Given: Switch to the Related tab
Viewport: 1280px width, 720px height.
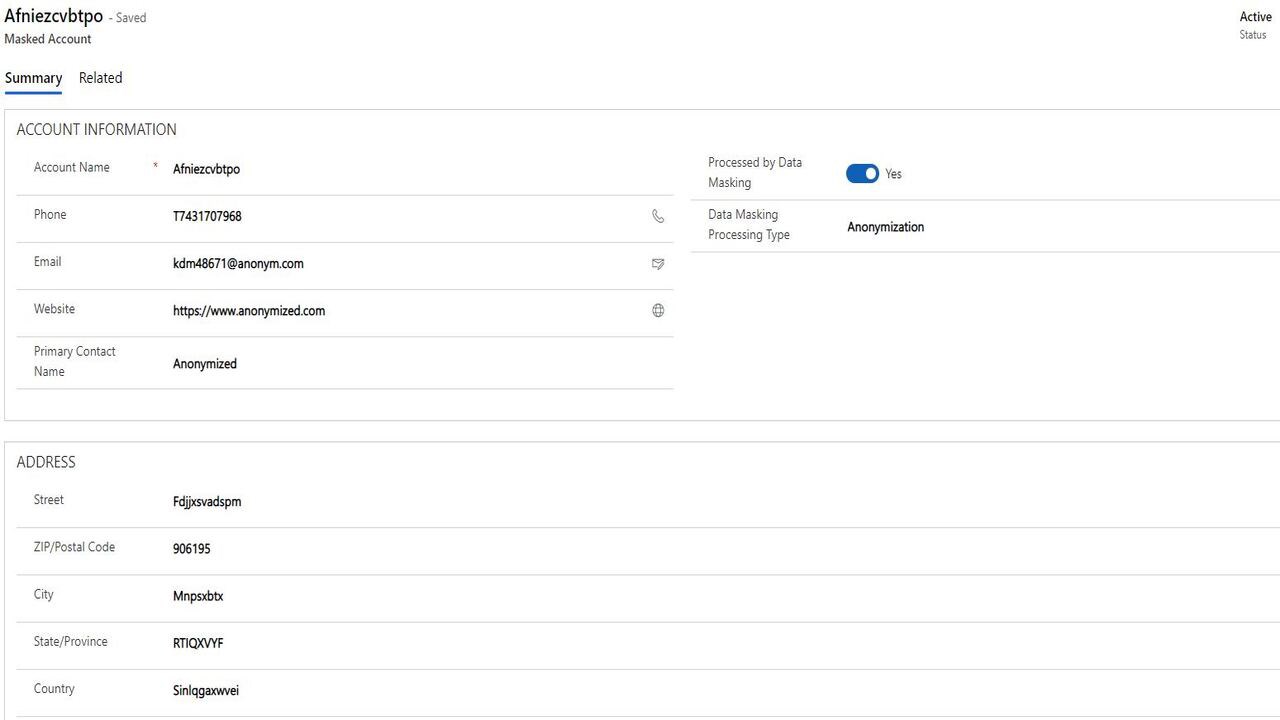Looking at the screenshot, I should 100,78.
